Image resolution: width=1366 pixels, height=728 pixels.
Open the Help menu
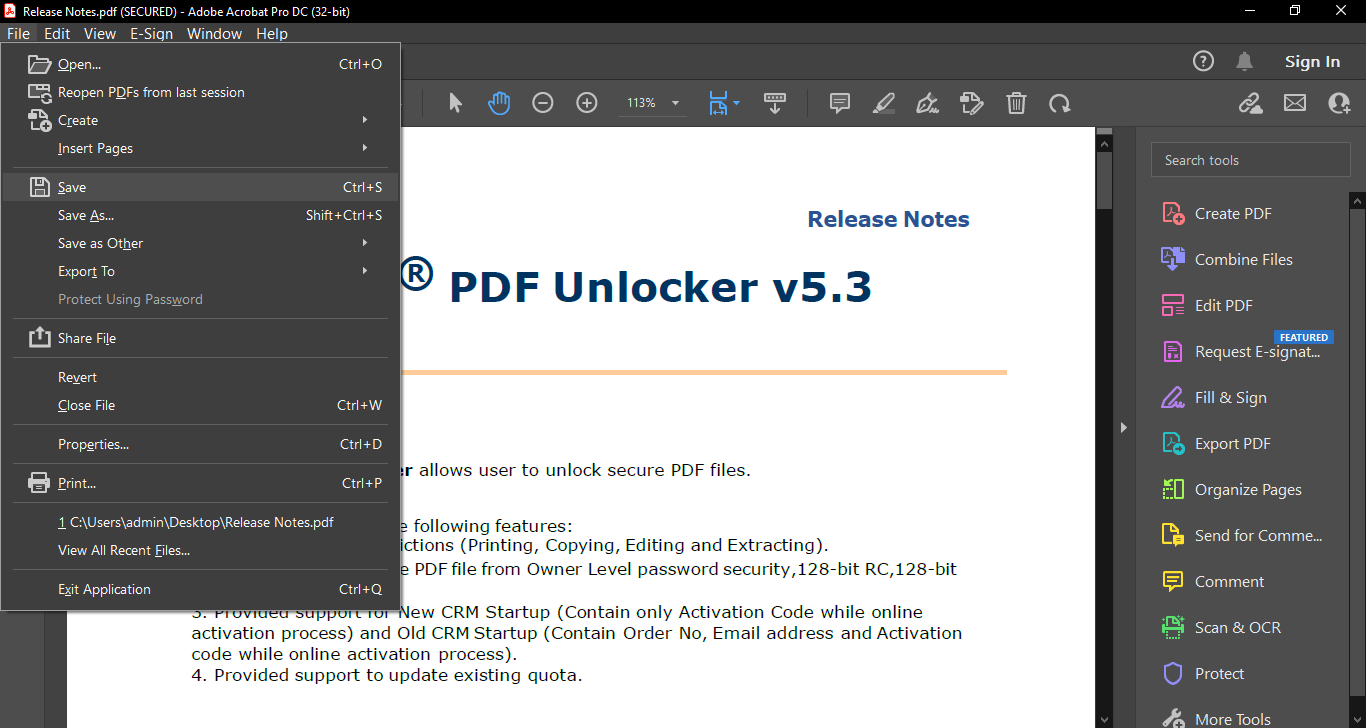272,33
